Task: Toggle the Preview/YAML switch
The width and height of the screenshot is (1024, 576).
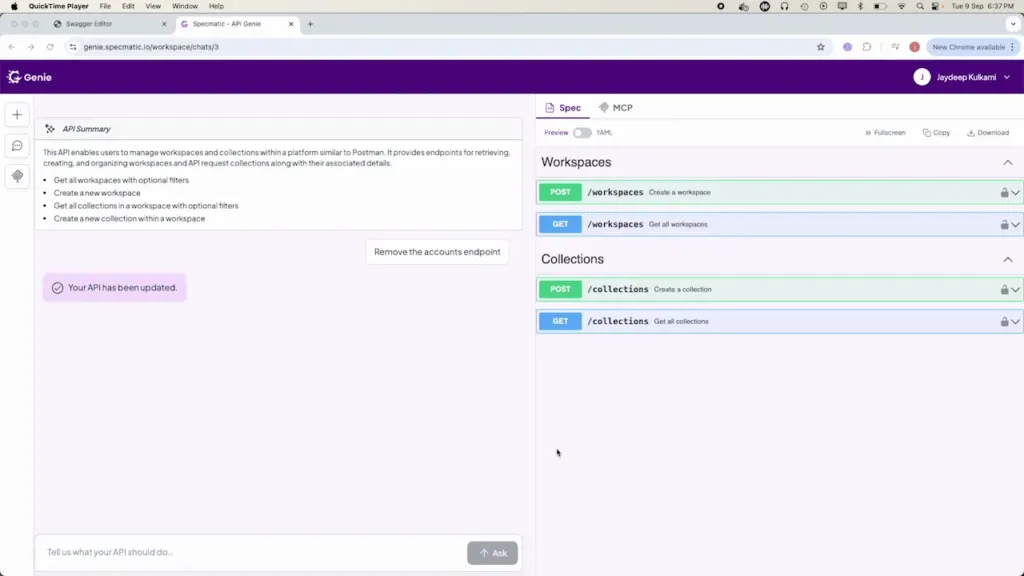Action: pos(582,133)
